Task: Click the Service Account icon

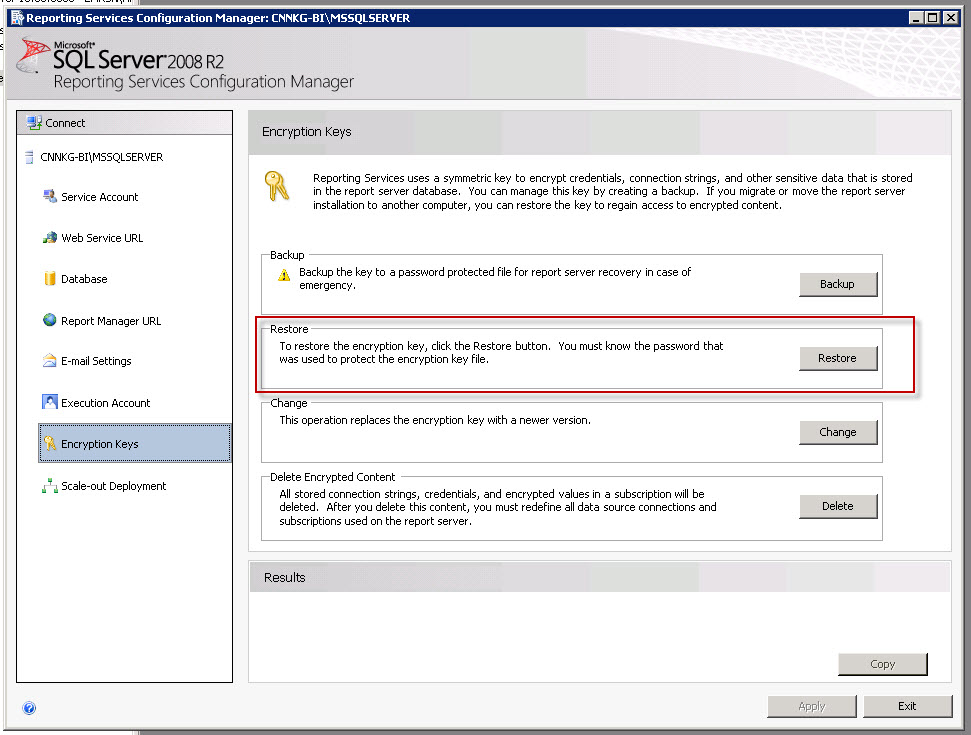Action: (x=50, y=196)
